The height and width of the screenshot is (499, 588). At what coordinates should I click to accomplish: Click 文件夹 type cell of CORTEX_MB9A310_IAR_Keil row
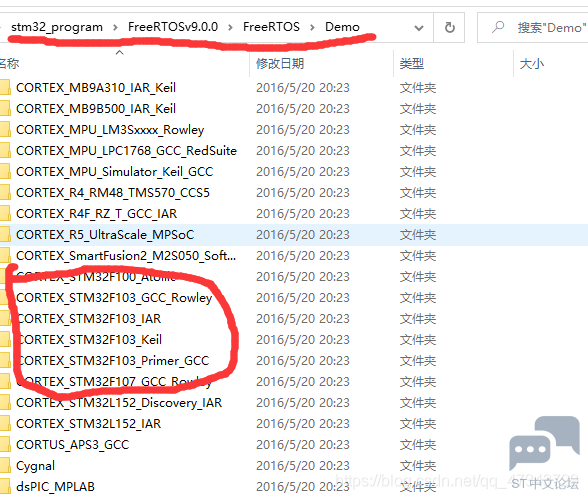point(418,88)
